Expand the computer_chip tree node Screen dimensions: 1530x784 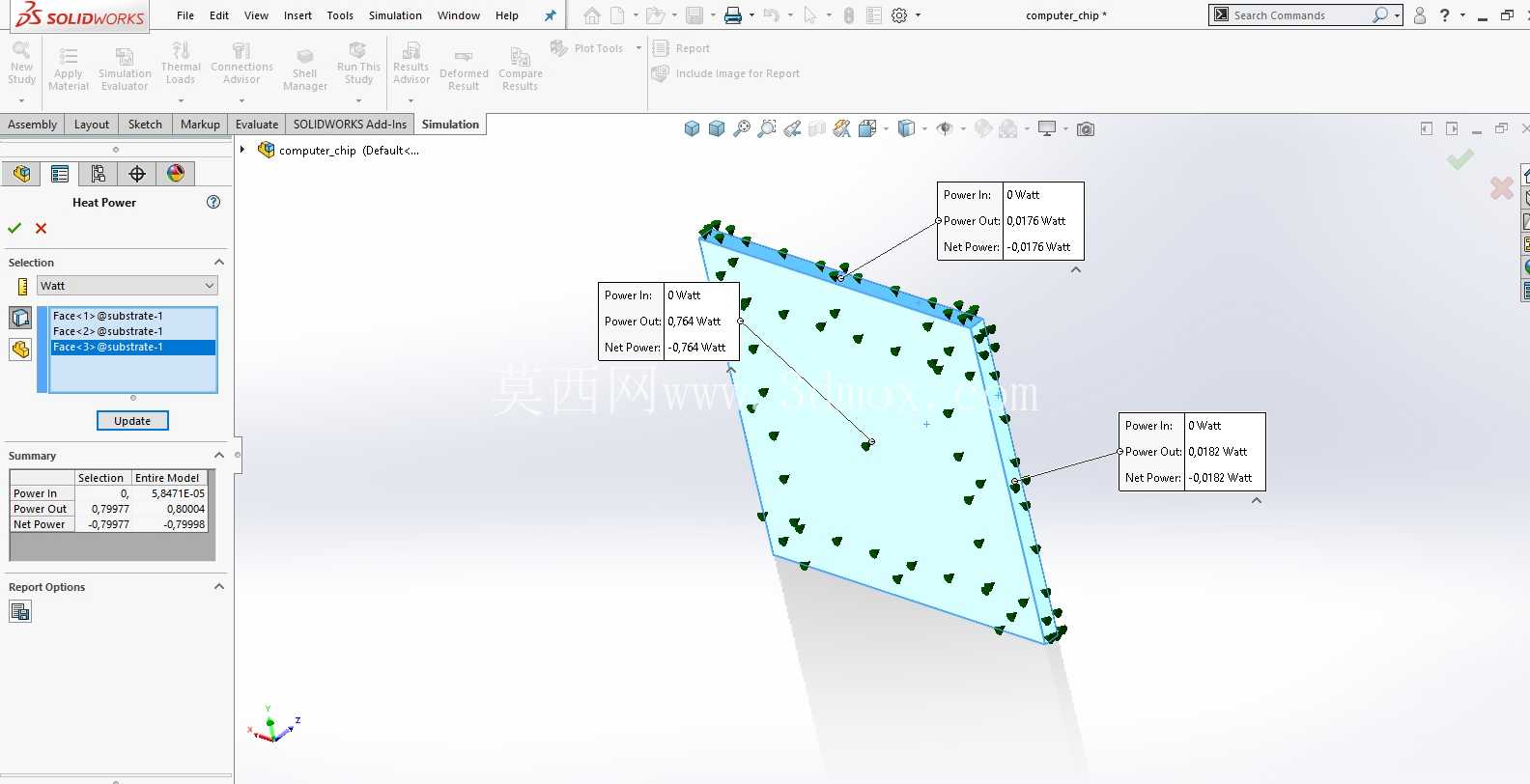click(242, 150)
